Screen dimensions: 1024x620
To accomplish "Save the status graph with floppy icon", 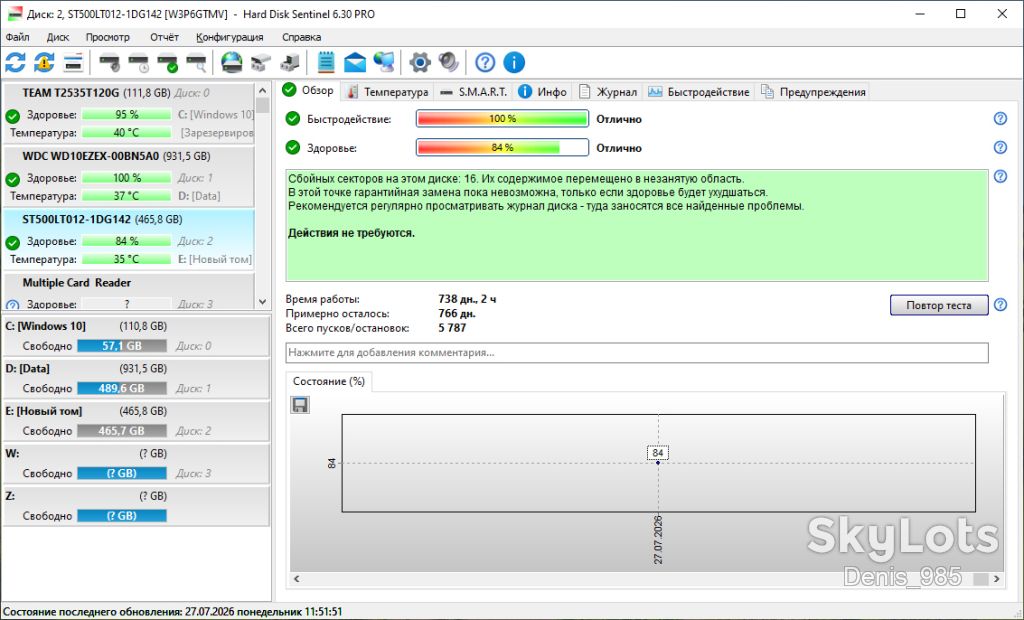I will [x=300, y=405].
